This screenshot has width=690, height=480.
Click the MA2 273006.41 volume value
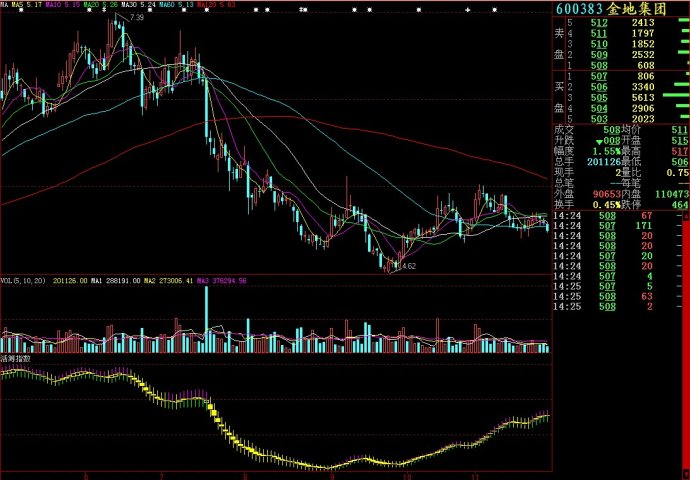[x=169, y=280]
